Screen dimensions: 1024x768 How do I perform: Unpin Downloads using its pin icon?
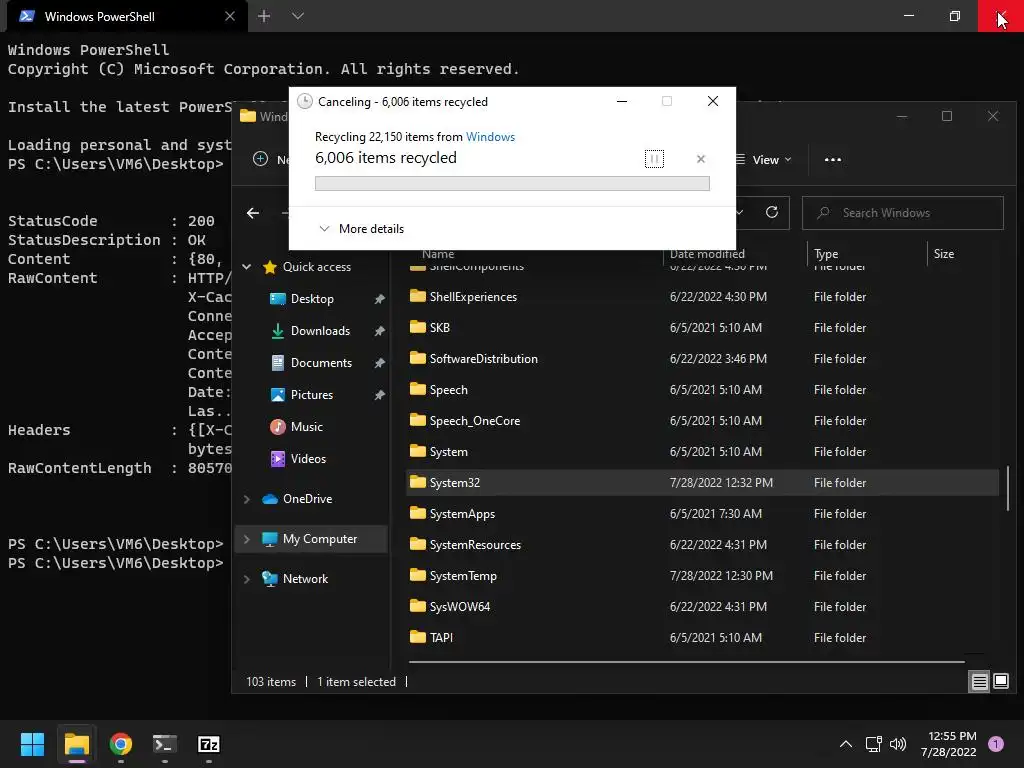click(x=379, y=331)
